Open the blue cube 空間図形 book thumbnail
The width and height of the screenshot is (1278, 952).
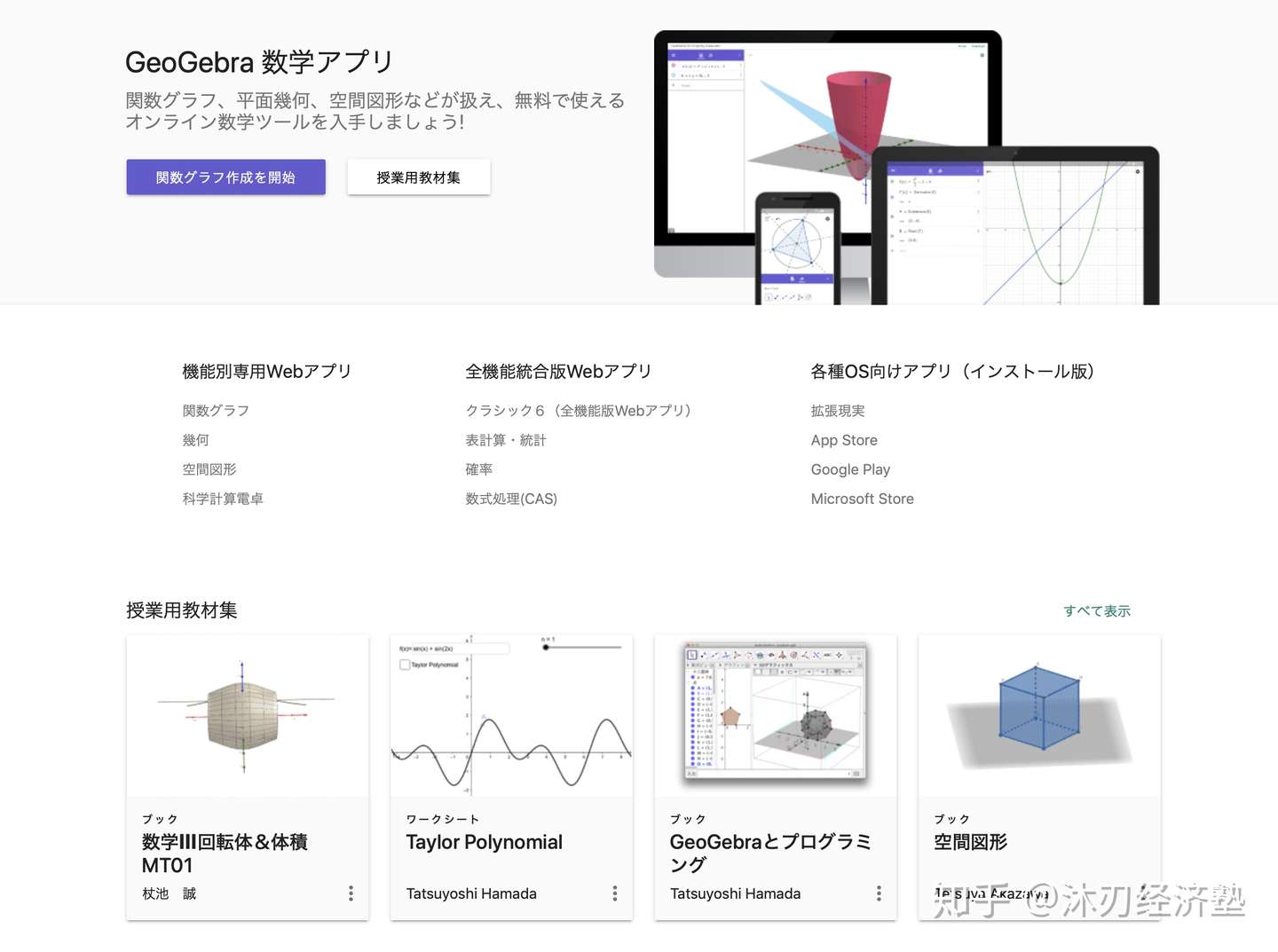[1039, 716]
